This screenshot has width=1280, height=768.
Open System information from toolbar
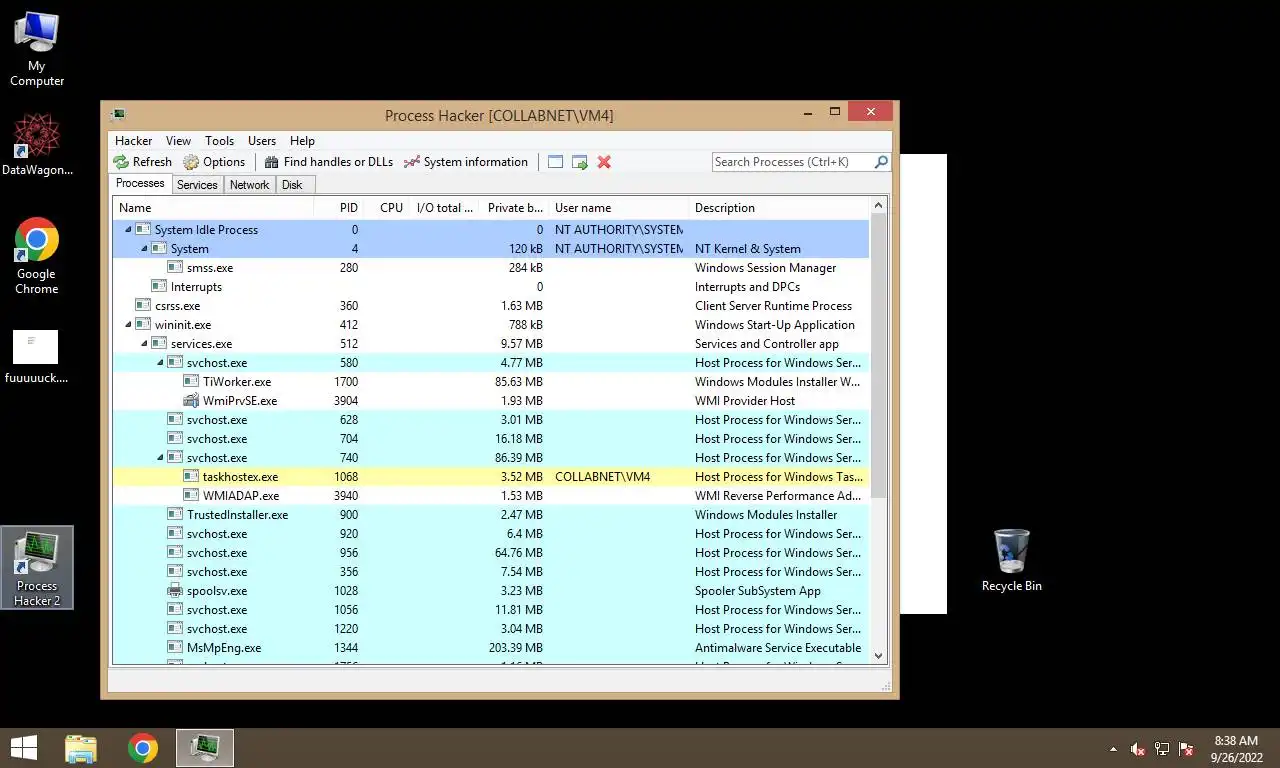465,162
